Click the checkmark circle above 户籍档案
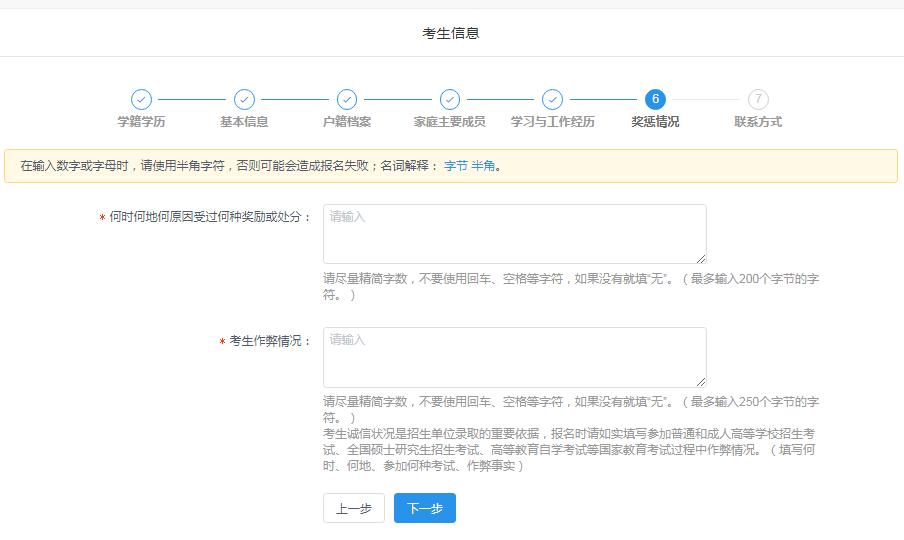The width and height of the screenshot is (904, 540). tap(347, 99)
